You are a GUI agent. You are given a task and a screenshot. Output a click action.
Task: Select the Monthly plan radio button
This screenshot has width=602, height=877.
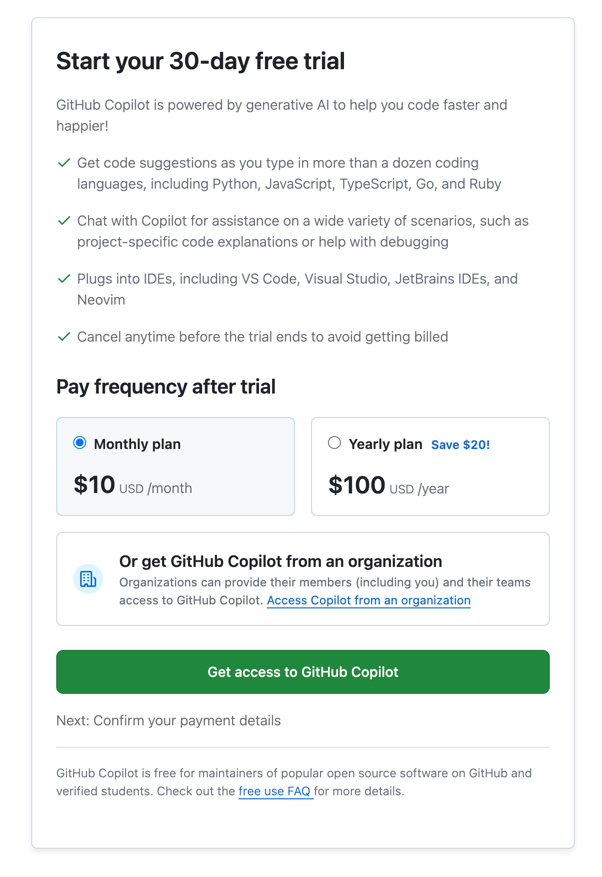coord(80,443)
